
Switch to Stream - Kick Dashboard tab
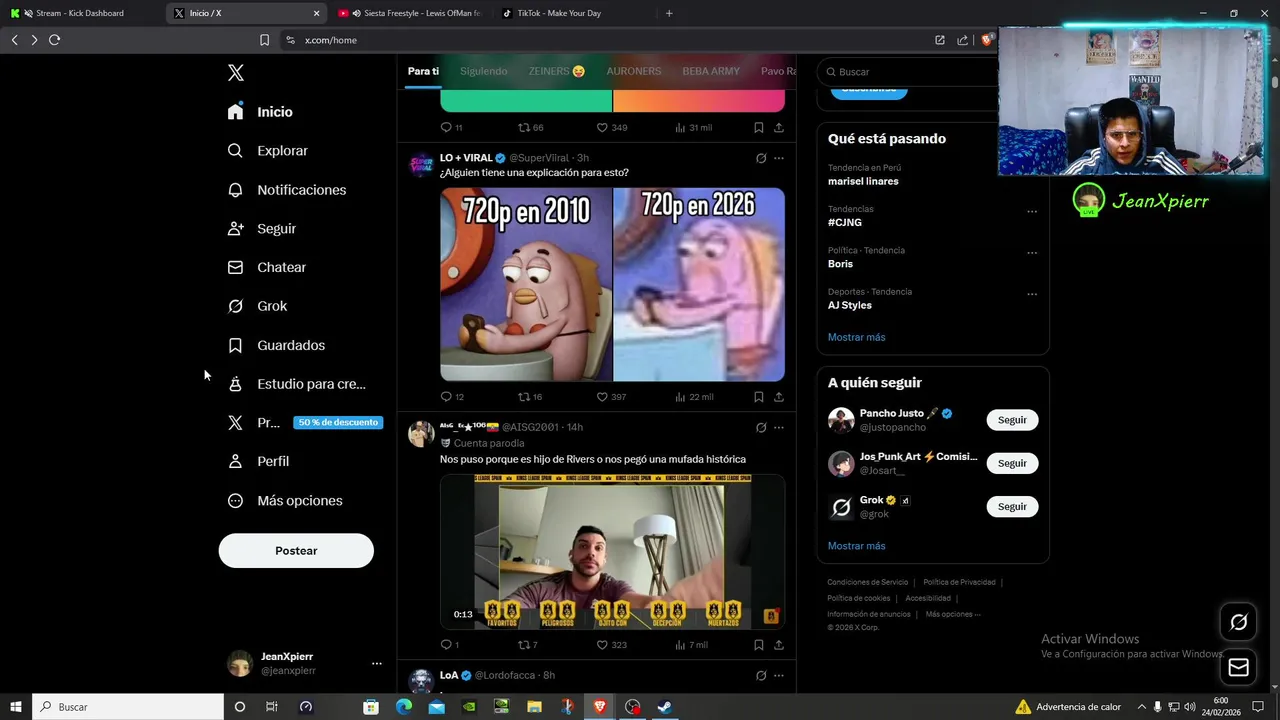(x=80, y=13)
